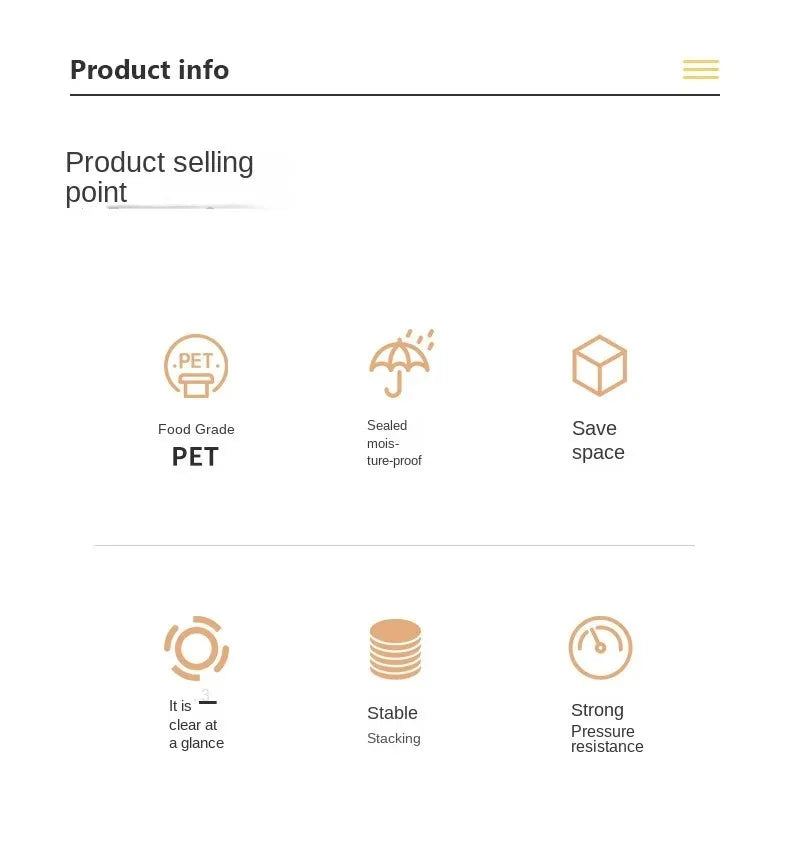790x857 pixels.
Task: Click the Save space text
Action: (598, 440)
